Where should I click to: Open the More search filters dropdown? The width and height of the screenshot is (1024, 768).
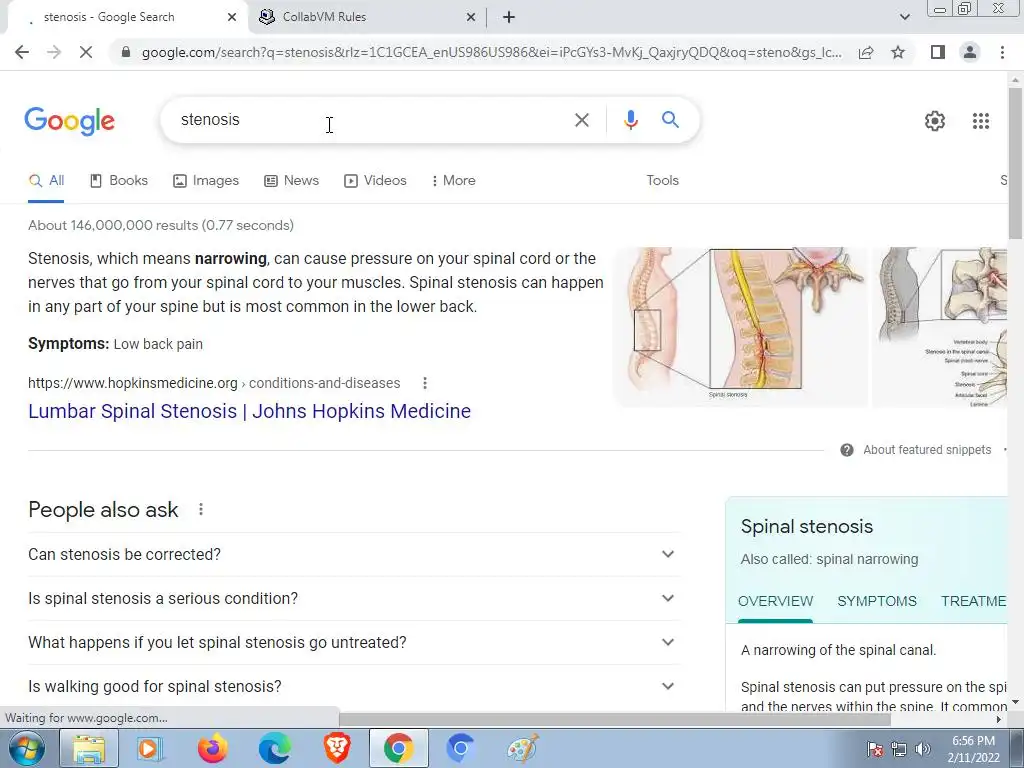point(453,181)
